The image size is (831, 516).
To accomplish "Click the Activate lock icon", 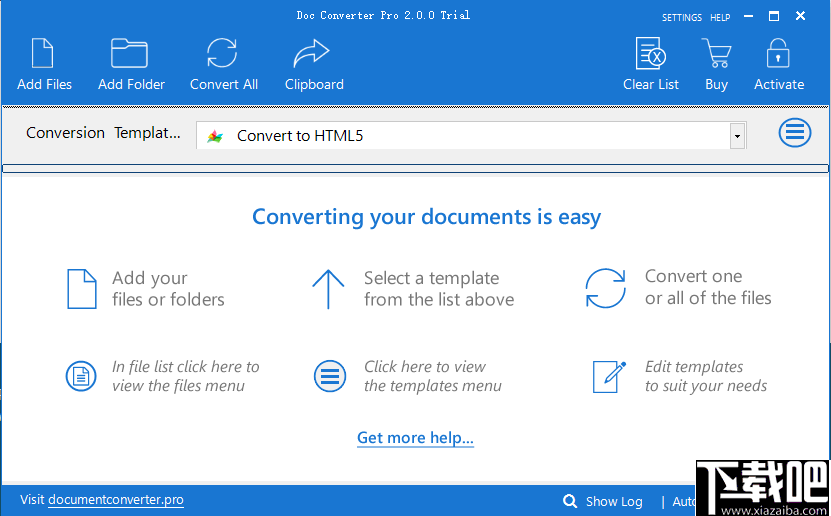I will (778, 53).
